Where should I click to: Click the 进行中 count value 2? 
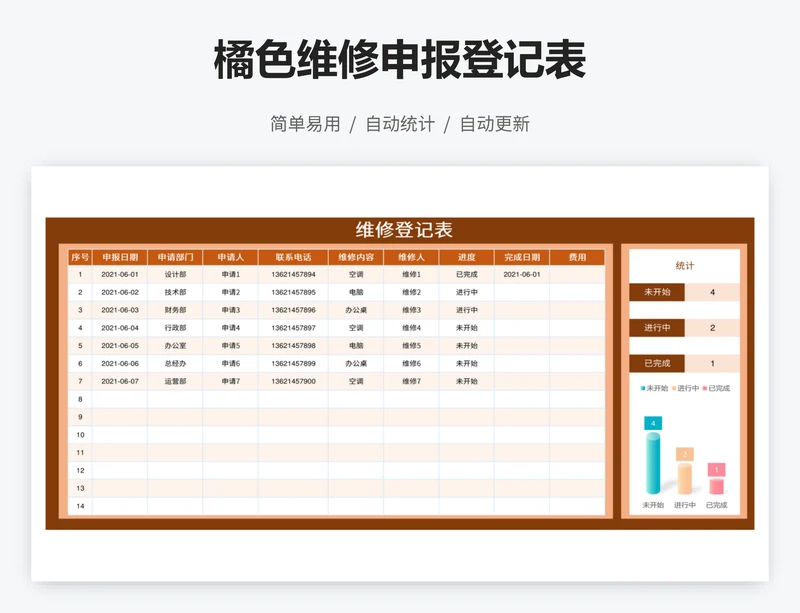tap(712, 328)
